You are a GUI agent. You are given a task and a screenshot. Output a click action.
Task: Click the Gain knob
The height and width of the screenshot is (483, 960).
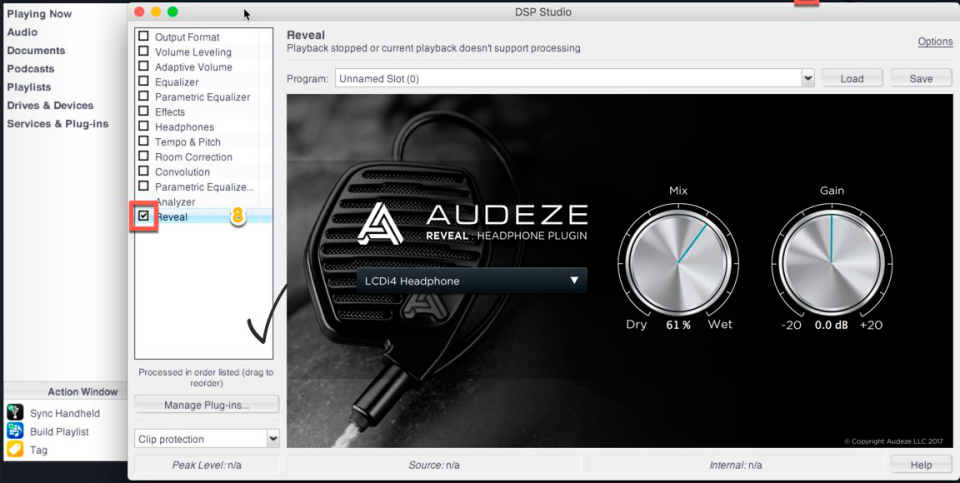point(831,262)
